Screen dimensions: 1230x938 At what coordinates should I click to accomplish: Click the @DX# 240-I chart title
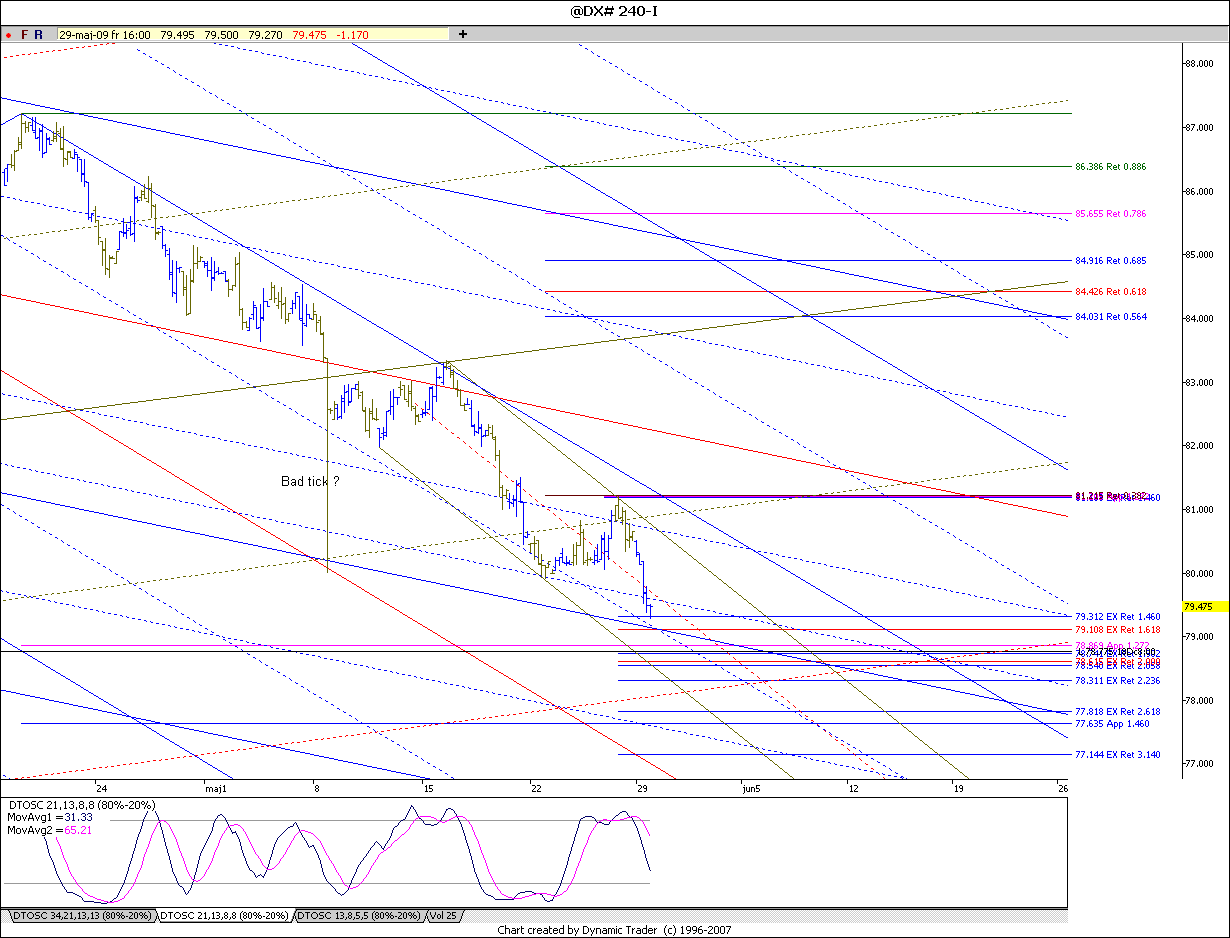pyautogui.click(x=614, y=11)
